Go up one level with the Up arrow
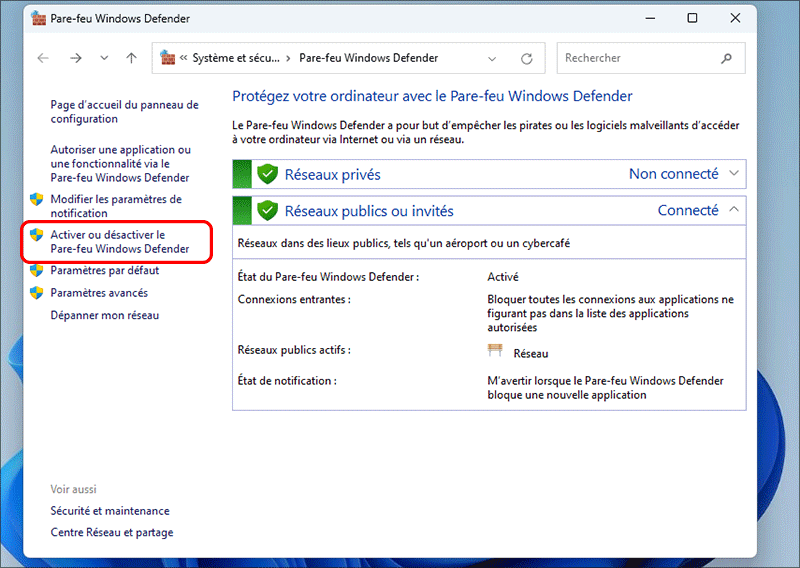The image size is (800, 568). pyautogui.click(x=132, y=58)
